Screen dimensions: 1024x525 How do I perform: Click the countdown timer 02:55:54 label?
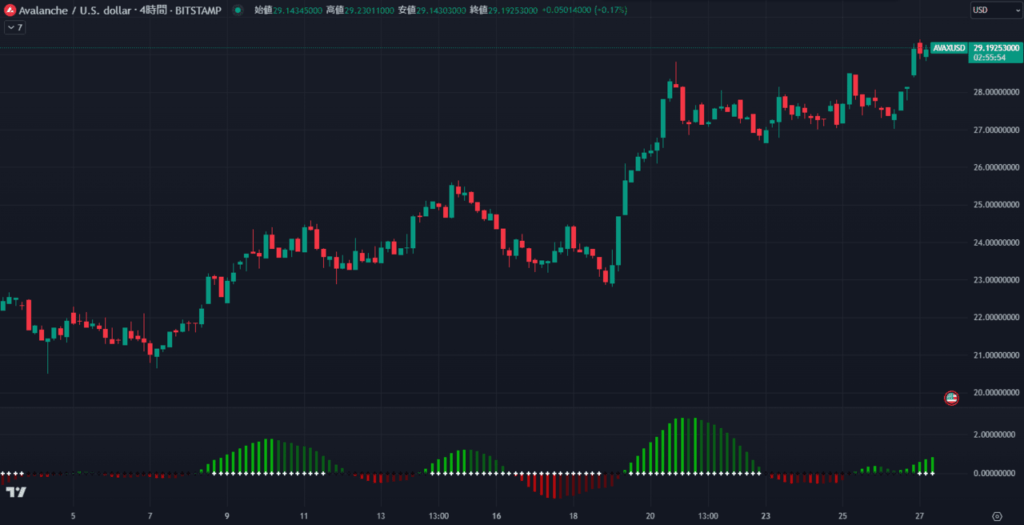(988, 58)
